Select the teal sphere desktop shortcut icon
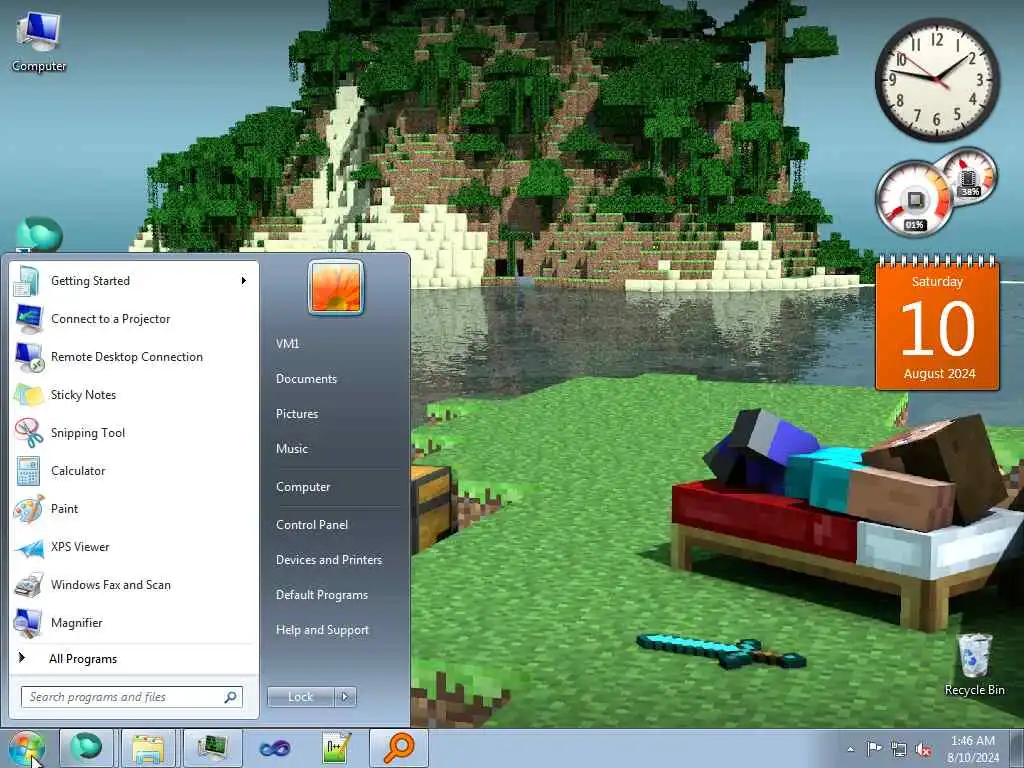 pos(39,235)
